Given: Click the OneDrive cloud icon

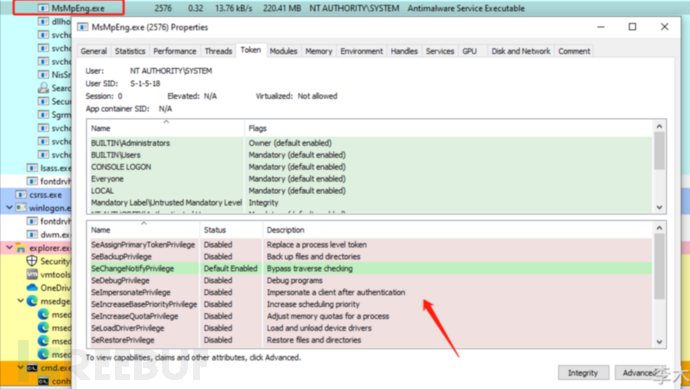Looking at the screenshot, I should point(32,288).
